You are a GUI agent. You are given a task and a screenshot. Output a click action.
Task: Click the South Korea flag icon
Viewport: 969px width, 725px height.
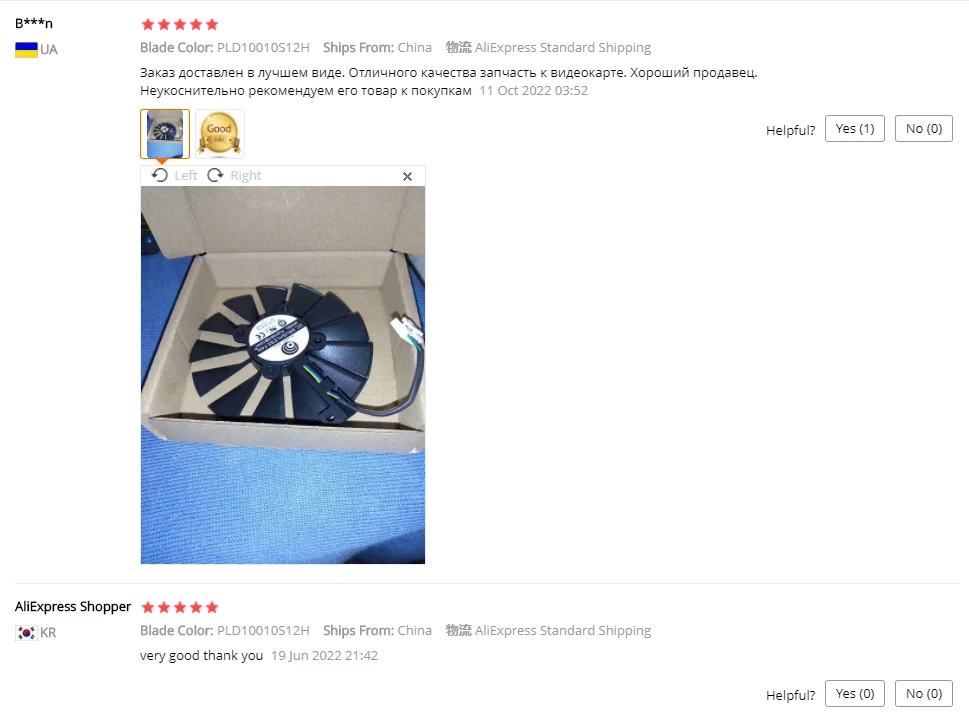[26, 633]
